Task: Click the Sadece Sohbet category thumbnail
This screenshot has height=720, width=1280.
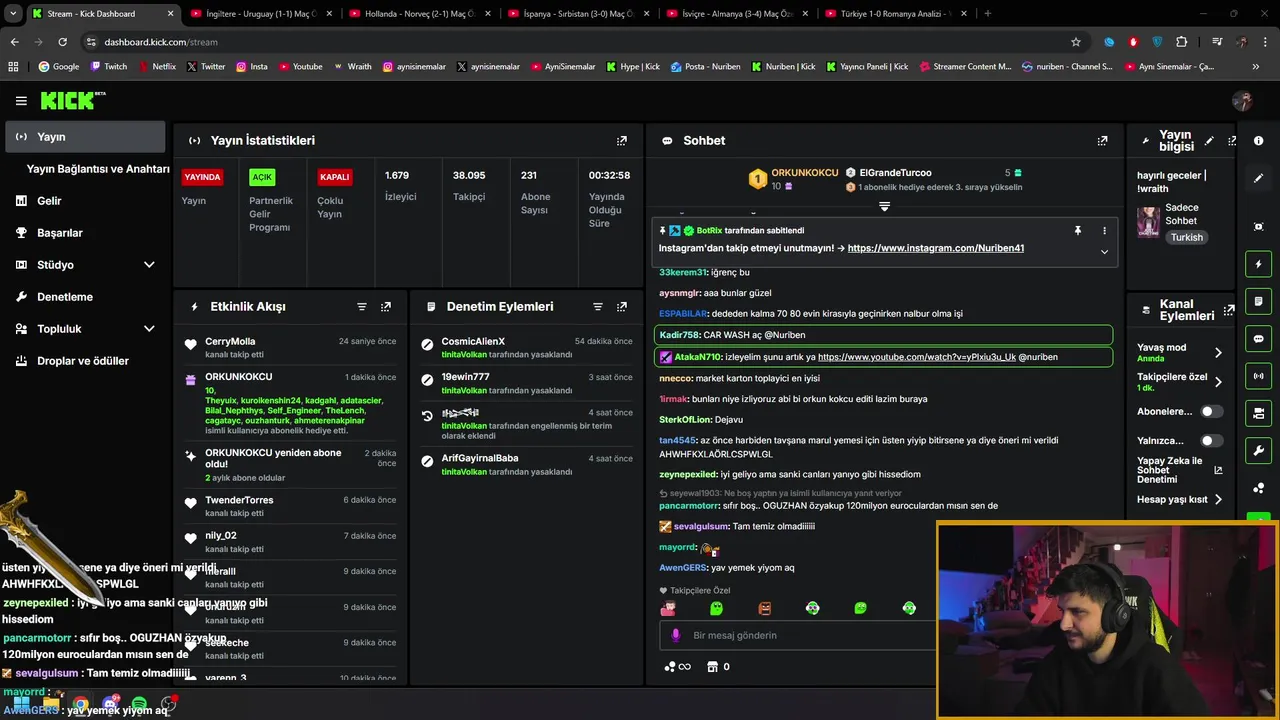Action: tap(1148, 221)
